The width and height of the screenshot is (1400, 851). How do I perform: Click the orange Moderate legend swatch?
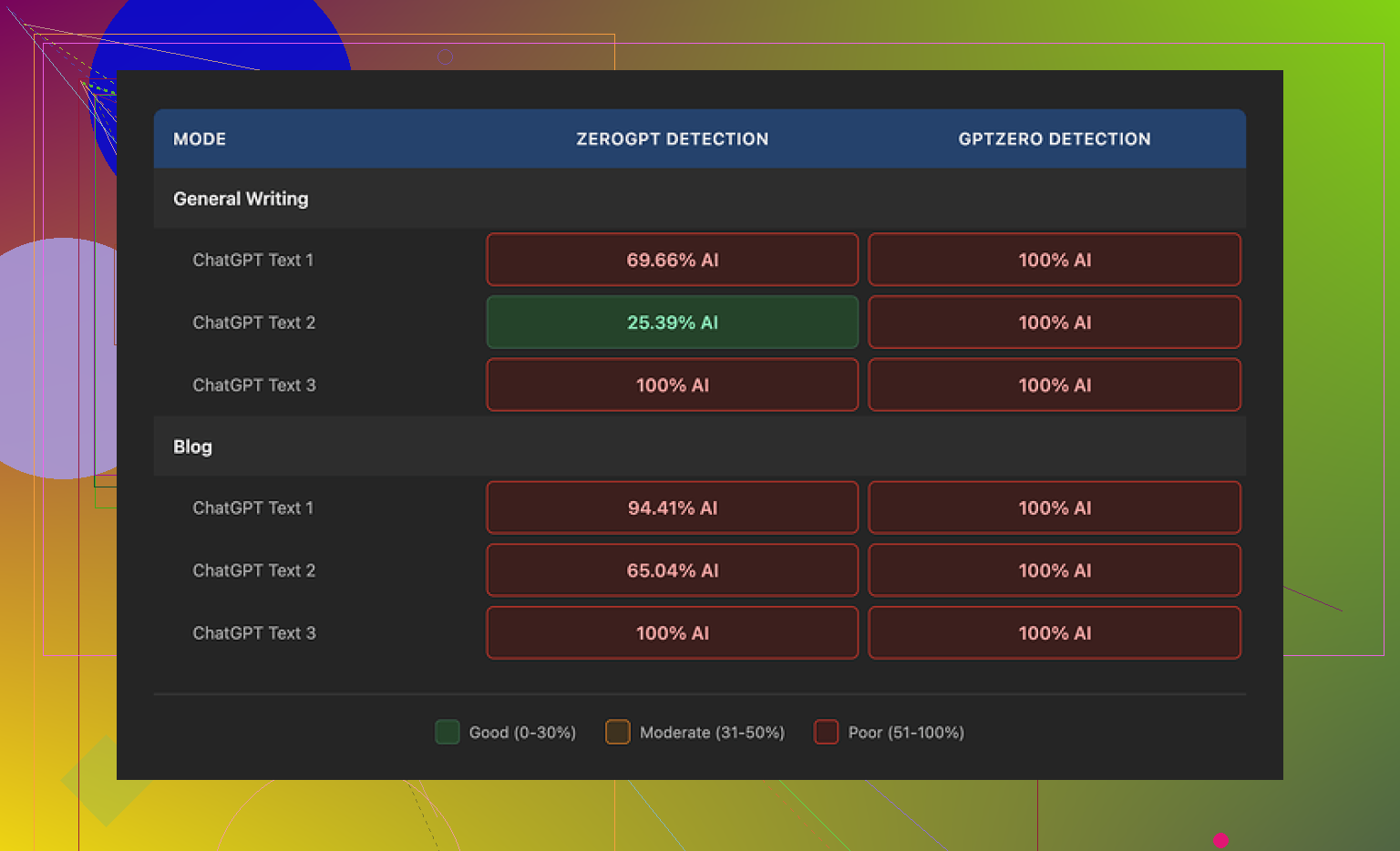pyautogui.click(x=617, y=732)
